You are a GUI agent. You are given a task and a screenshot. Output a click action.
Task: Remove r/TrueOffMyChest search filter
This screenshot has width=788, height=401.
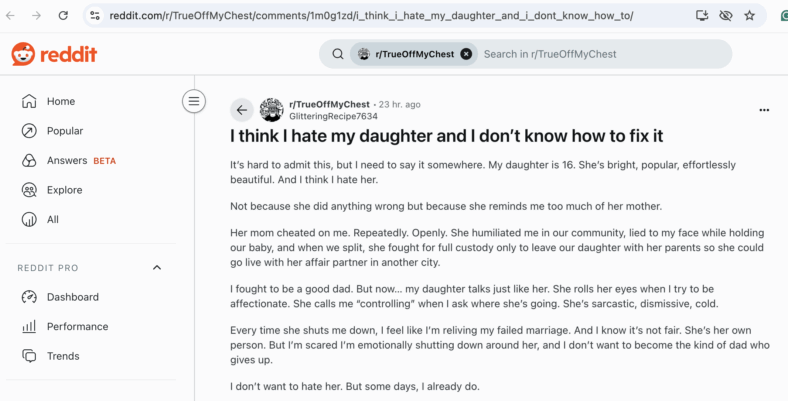pyautogui.click(x=466, y=54)
